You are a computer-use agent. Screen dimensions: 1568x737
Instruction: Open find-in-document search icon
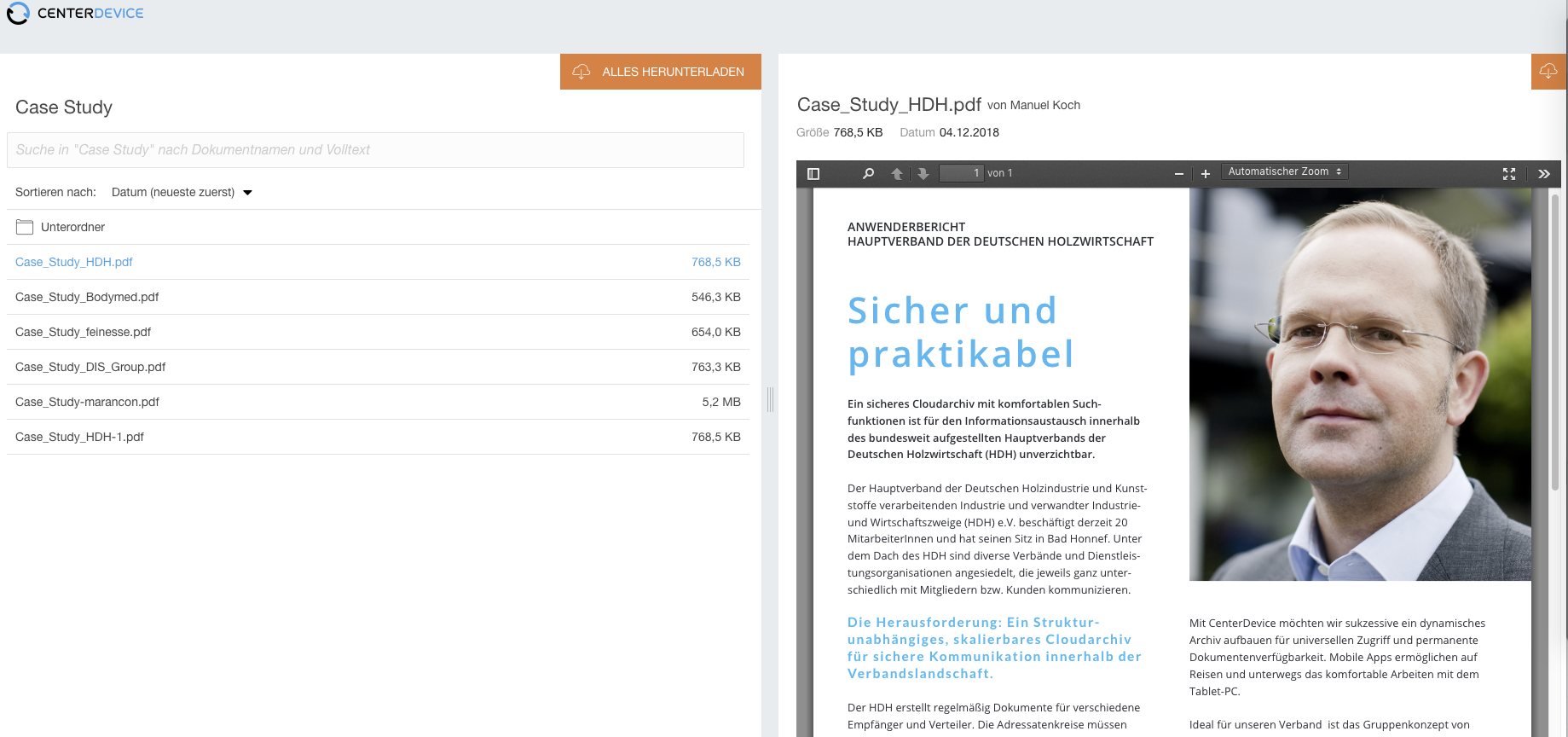coord(868,174)
